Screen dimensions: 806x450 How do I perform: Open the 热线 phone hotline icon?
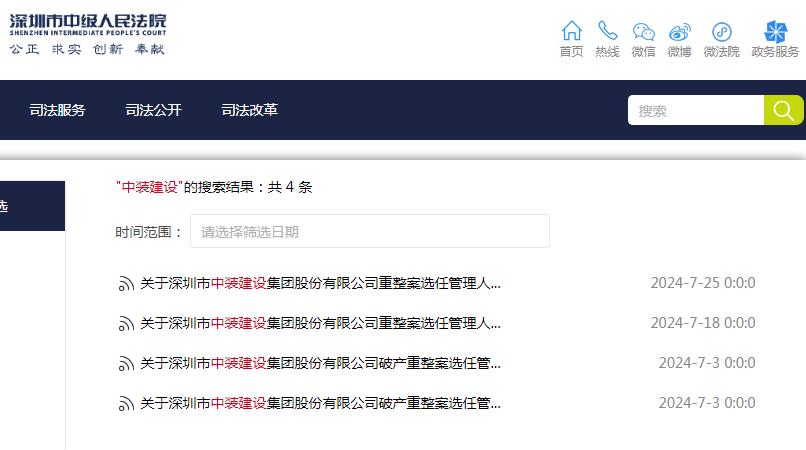tap(607, 31)
